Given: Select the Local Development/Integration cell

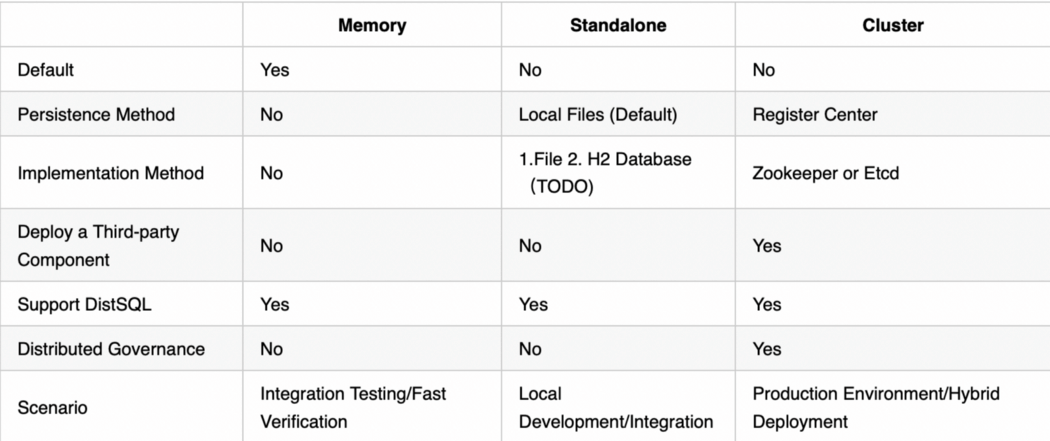Looking at the screenshot, I should click(616, 408).
